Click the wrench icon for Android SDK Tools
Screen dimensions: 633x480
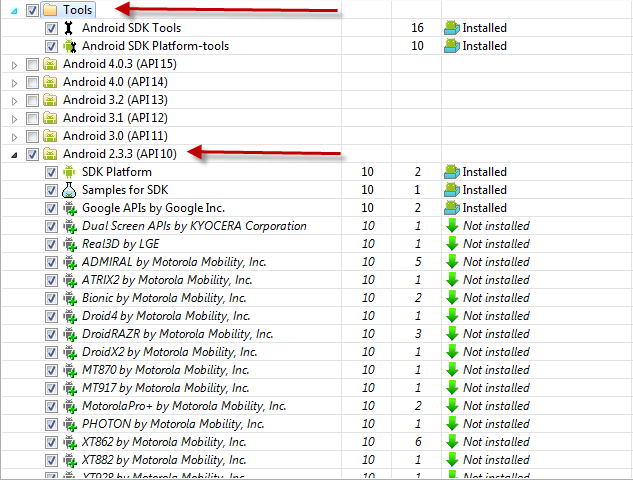(x=69, y=28)
